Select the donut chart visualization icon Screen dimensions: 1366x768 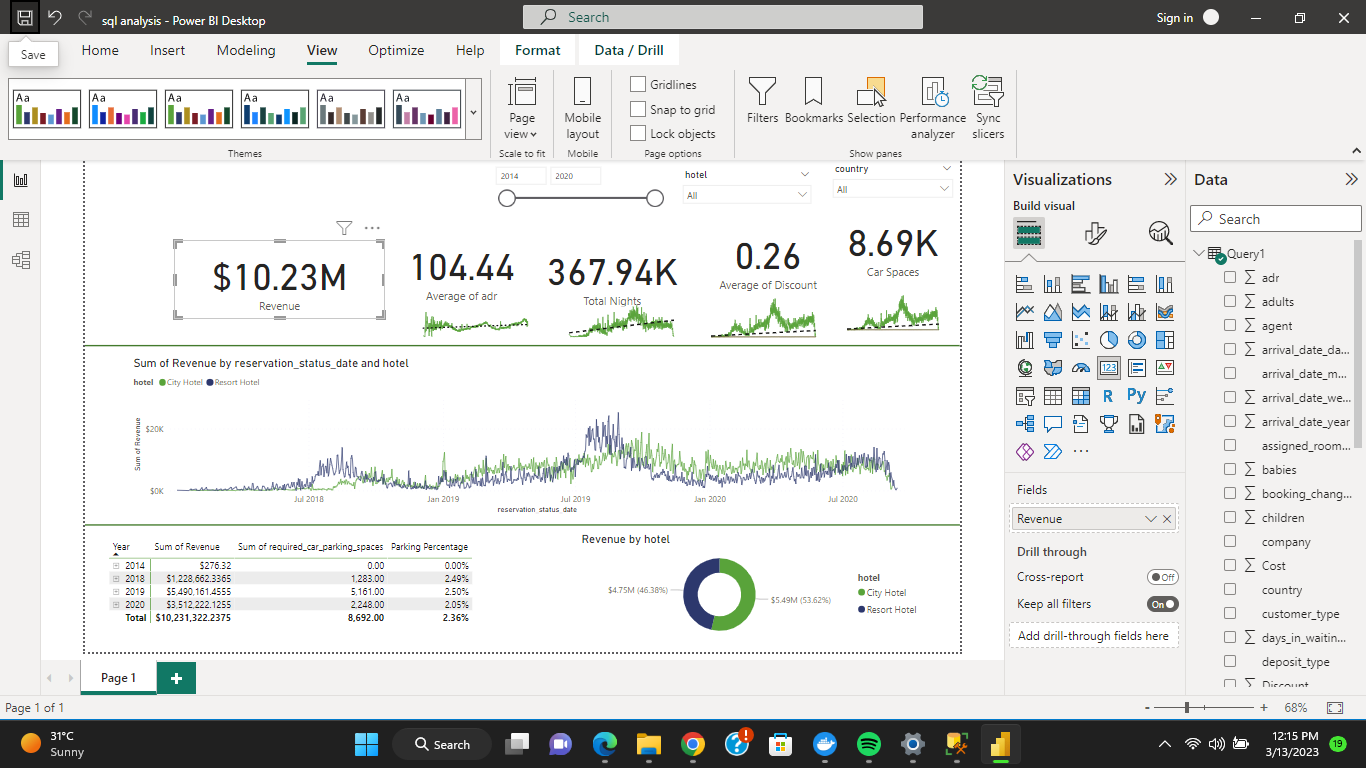tap(1136, 339)
